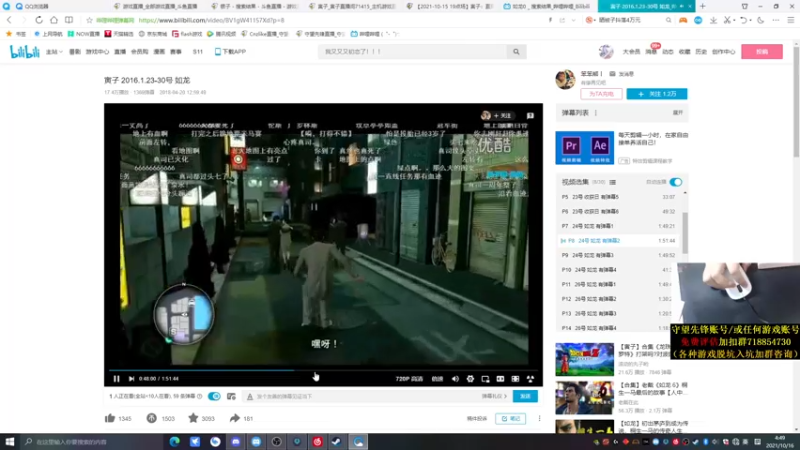Open the NOW直播 bookmark
Image resolution: width=800 pixels, height=450 pixels.
pos(84,34)
